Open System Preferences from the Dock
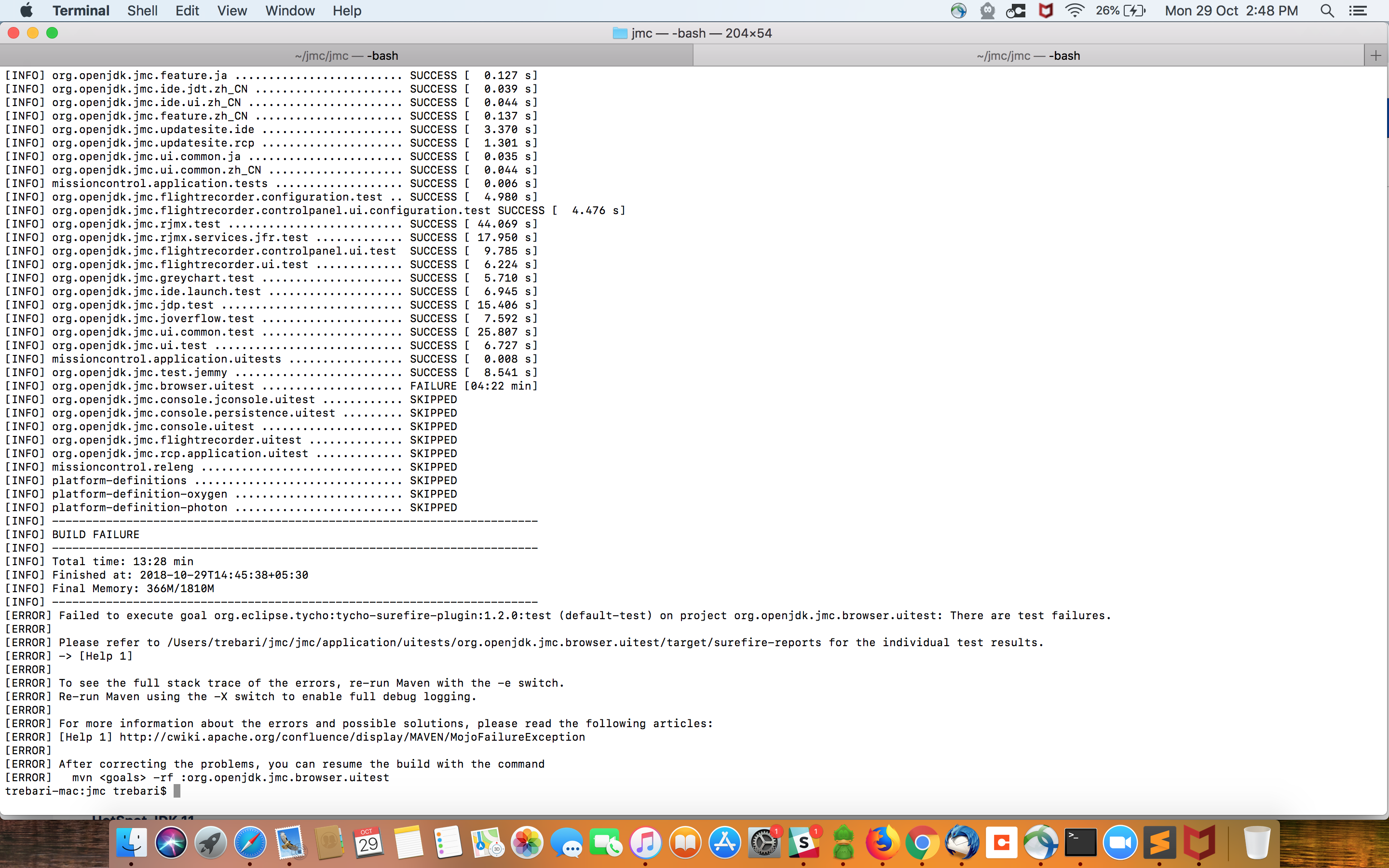 pyautogui.click(x=764, y=843)
